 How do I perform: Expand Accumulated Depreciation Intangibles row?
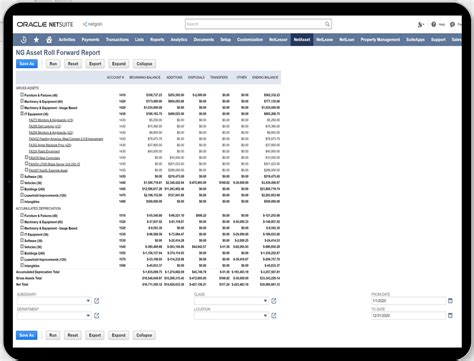click(22, 265)
